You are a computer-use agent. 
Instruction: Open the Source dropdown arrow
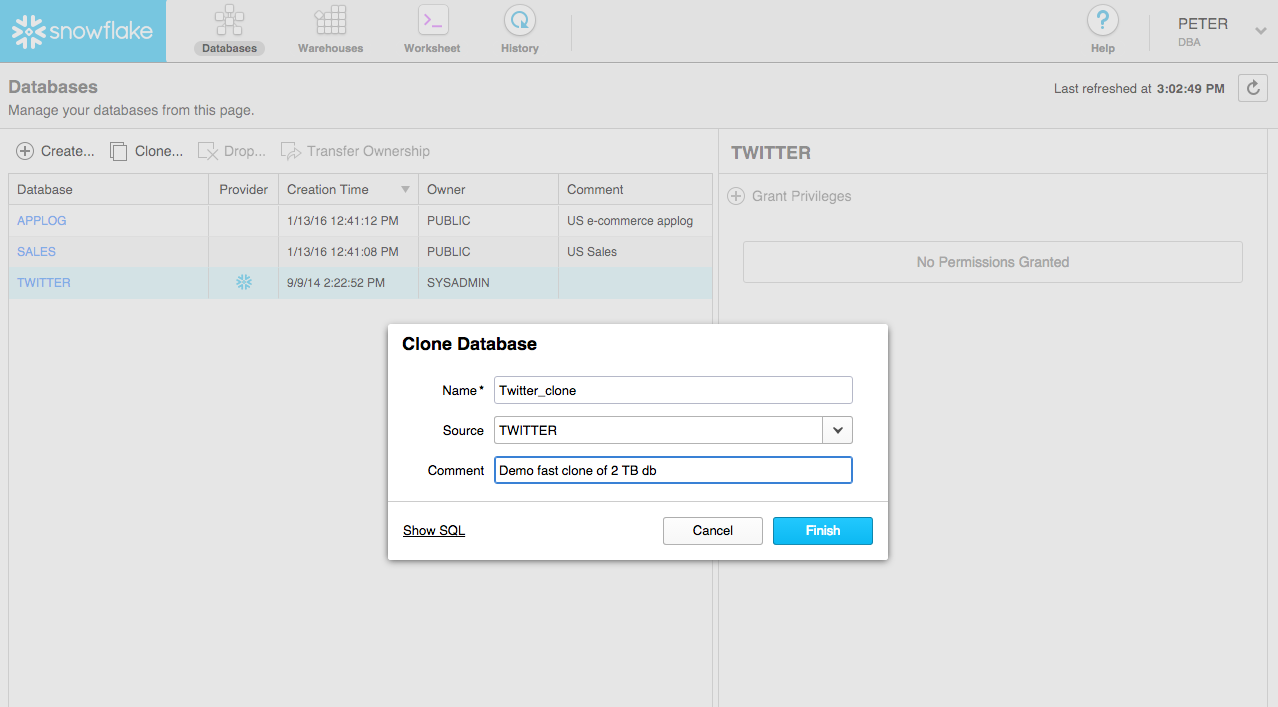tap(837, 430)
